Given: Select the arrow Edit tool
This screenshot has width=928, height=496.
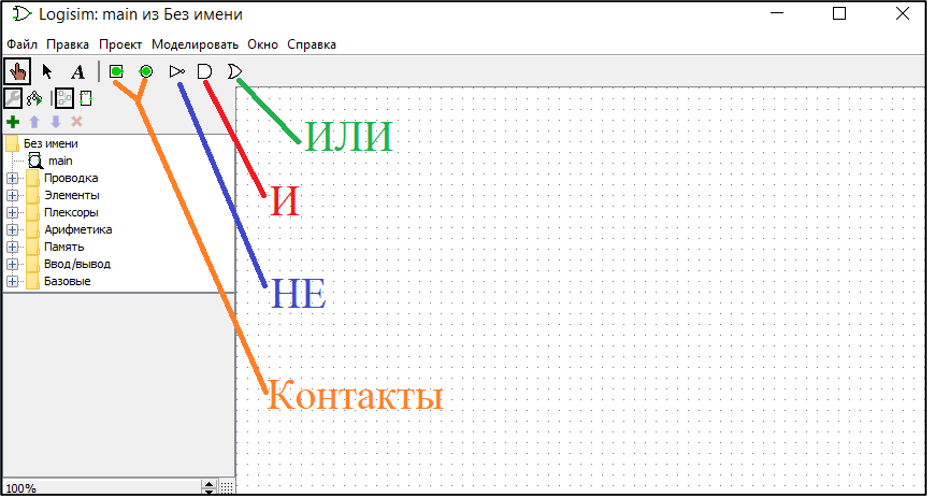Looking at the screenshot, I should click(47, 72).
